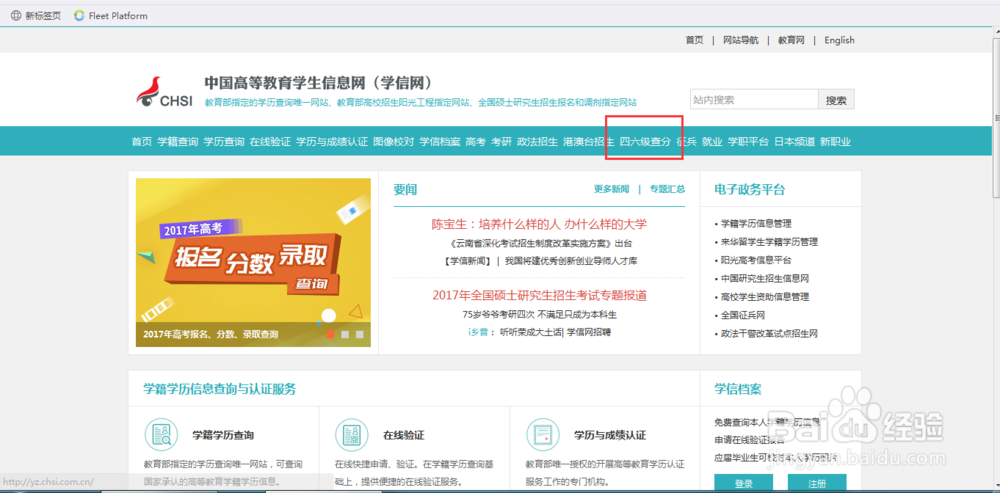The width and height of the screenshot is (1000, 493).
Task: Open 网站导航 at top right
Action: [x=740, y=40]
